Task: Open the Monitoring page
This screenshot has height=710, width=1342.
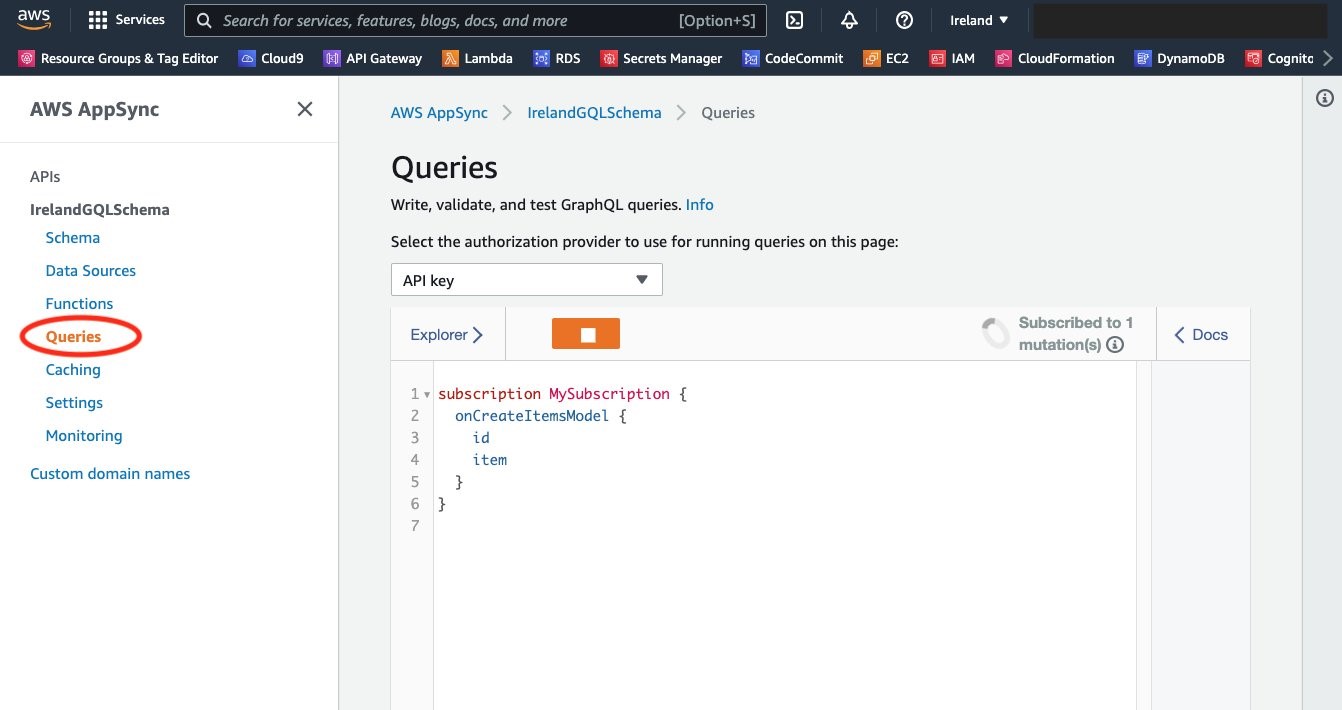Action: click(84, 435)
